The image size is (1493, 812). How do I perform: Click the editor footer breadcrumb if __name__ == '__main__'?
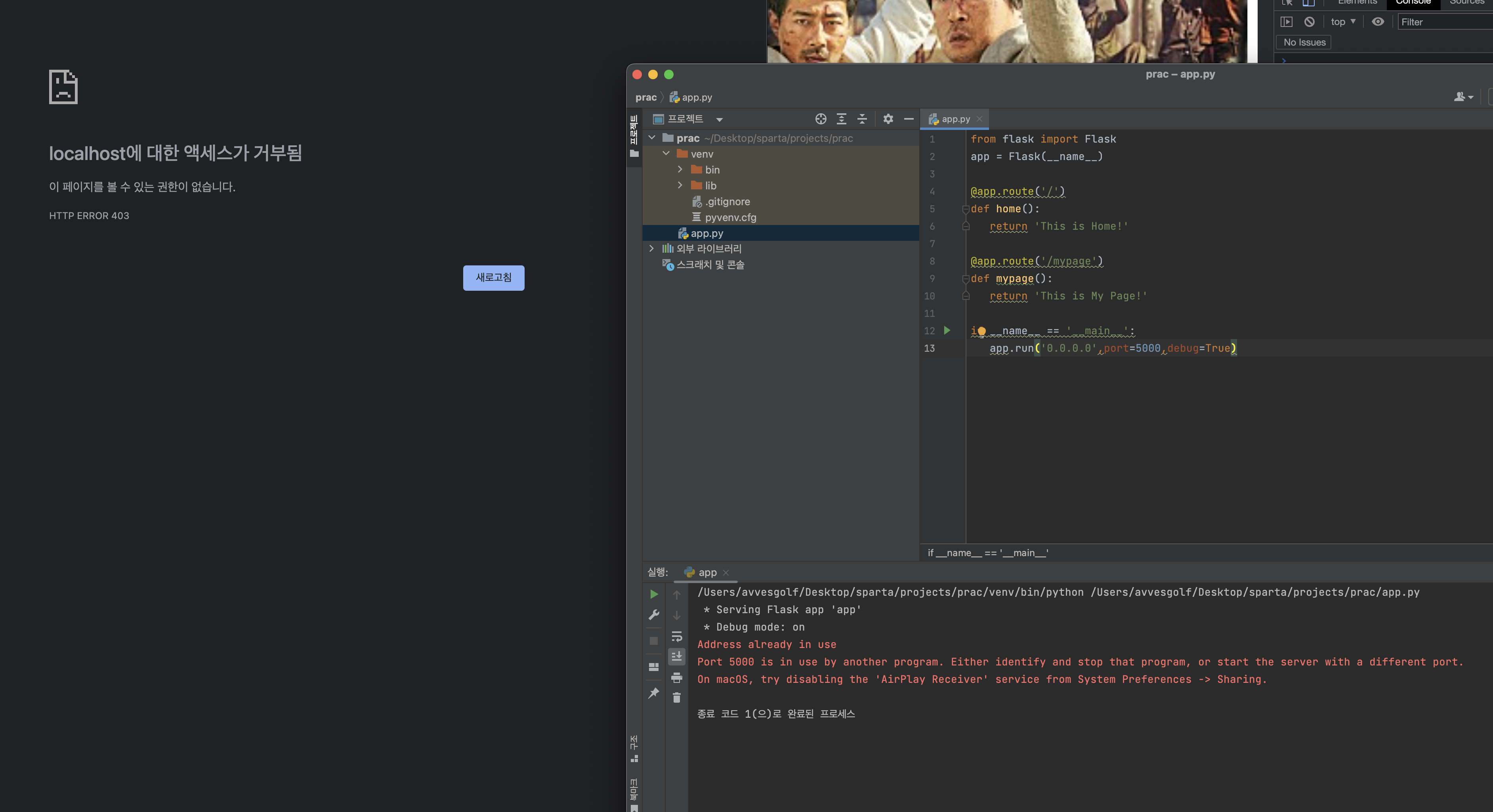click(987, 553)
